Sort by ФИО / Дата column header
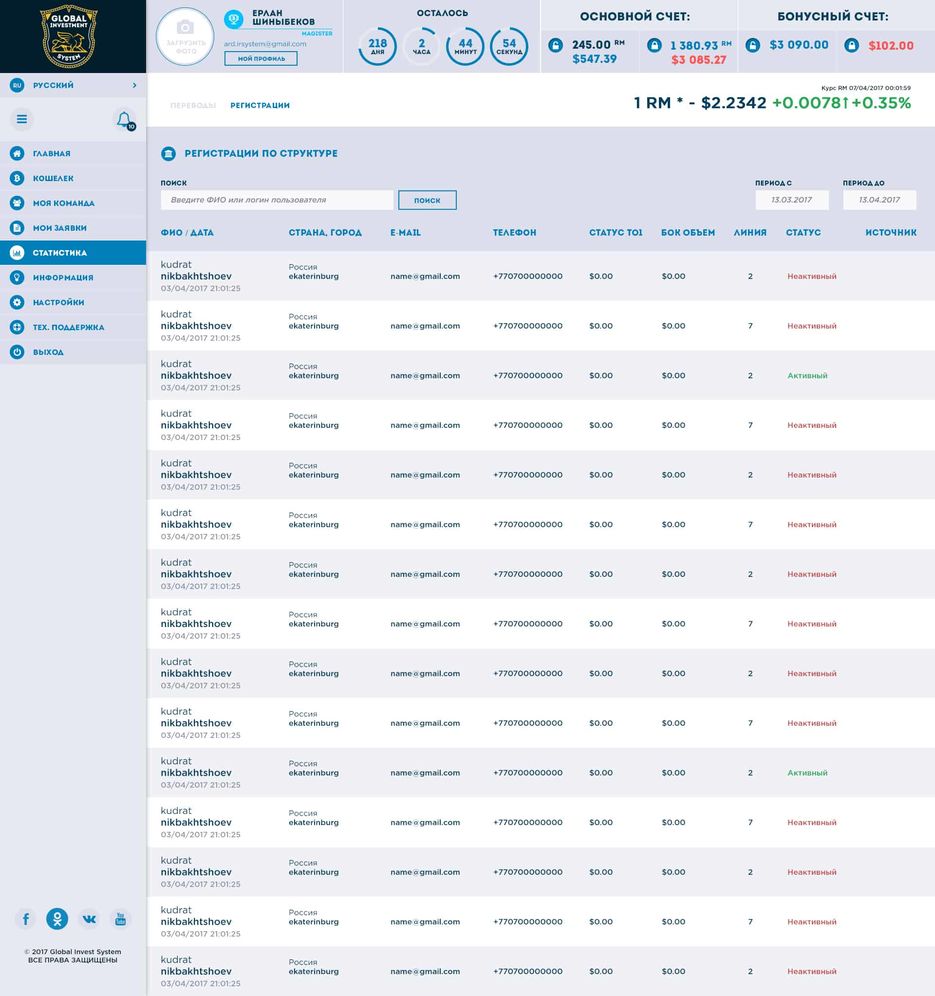The image size is (935, 996). coord(187,232)
